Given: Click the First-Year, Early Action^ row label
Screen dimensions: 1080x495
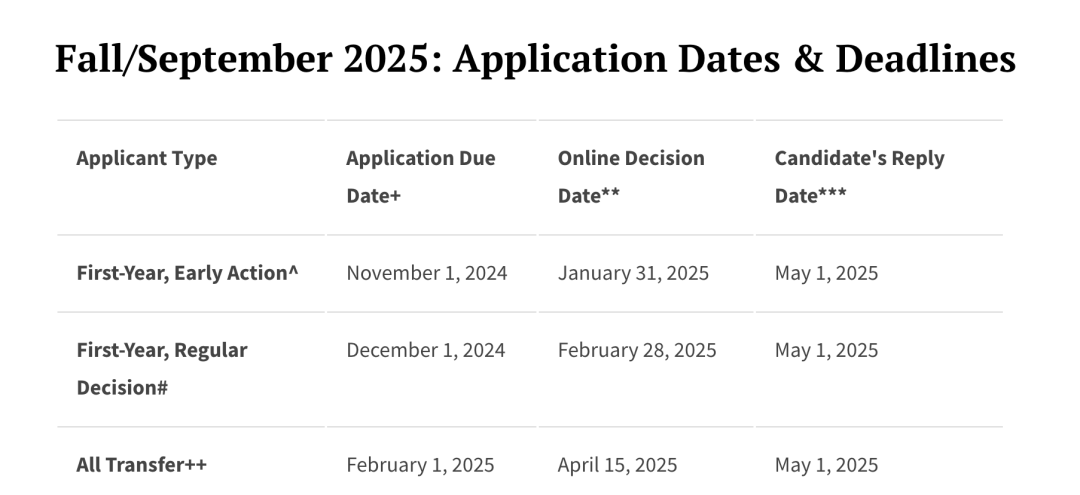Looking at the screenshot, I should click(x=187, y=273).
